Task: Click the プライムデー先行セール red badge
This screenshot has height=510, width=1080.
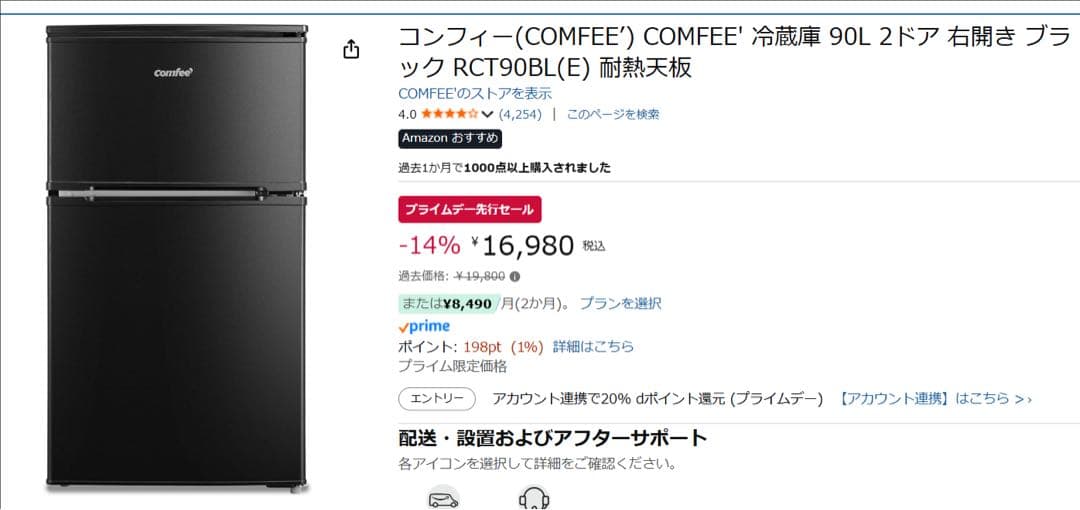Action: coord(470,209)
